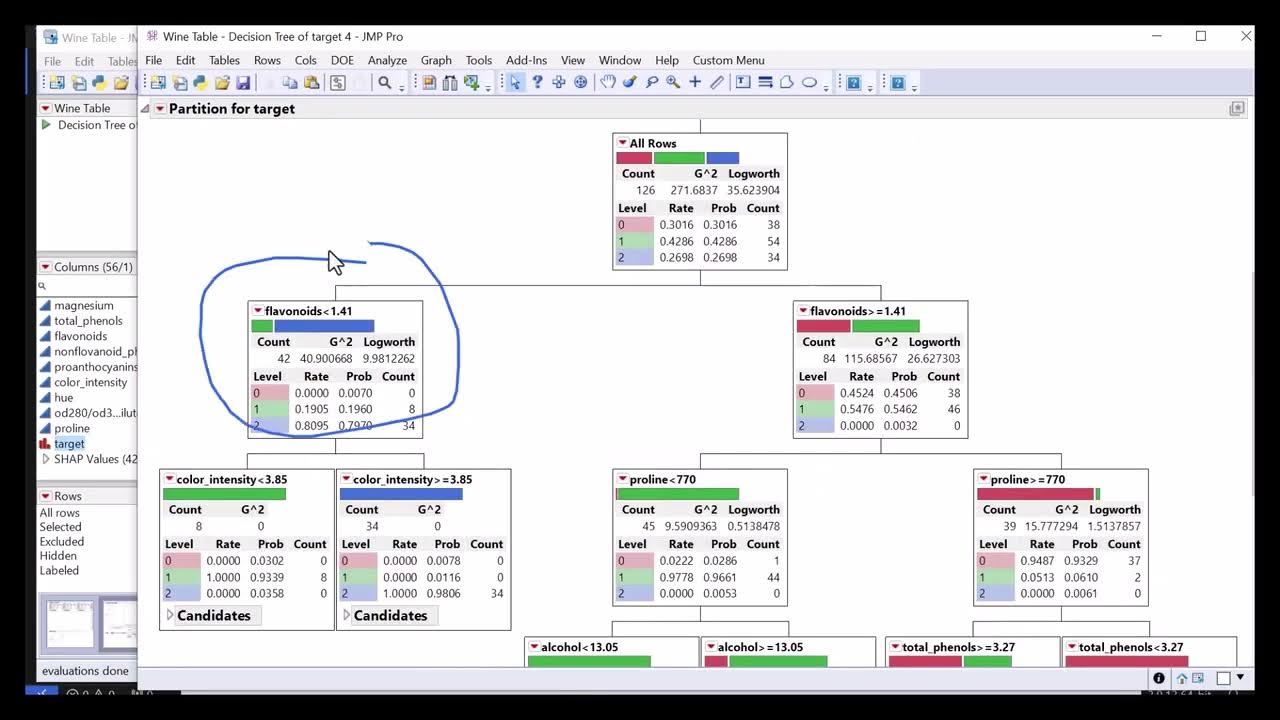Open the Partition for target red triangle menu
Screen dimensions: 1280x720
(x=160, y=109)
